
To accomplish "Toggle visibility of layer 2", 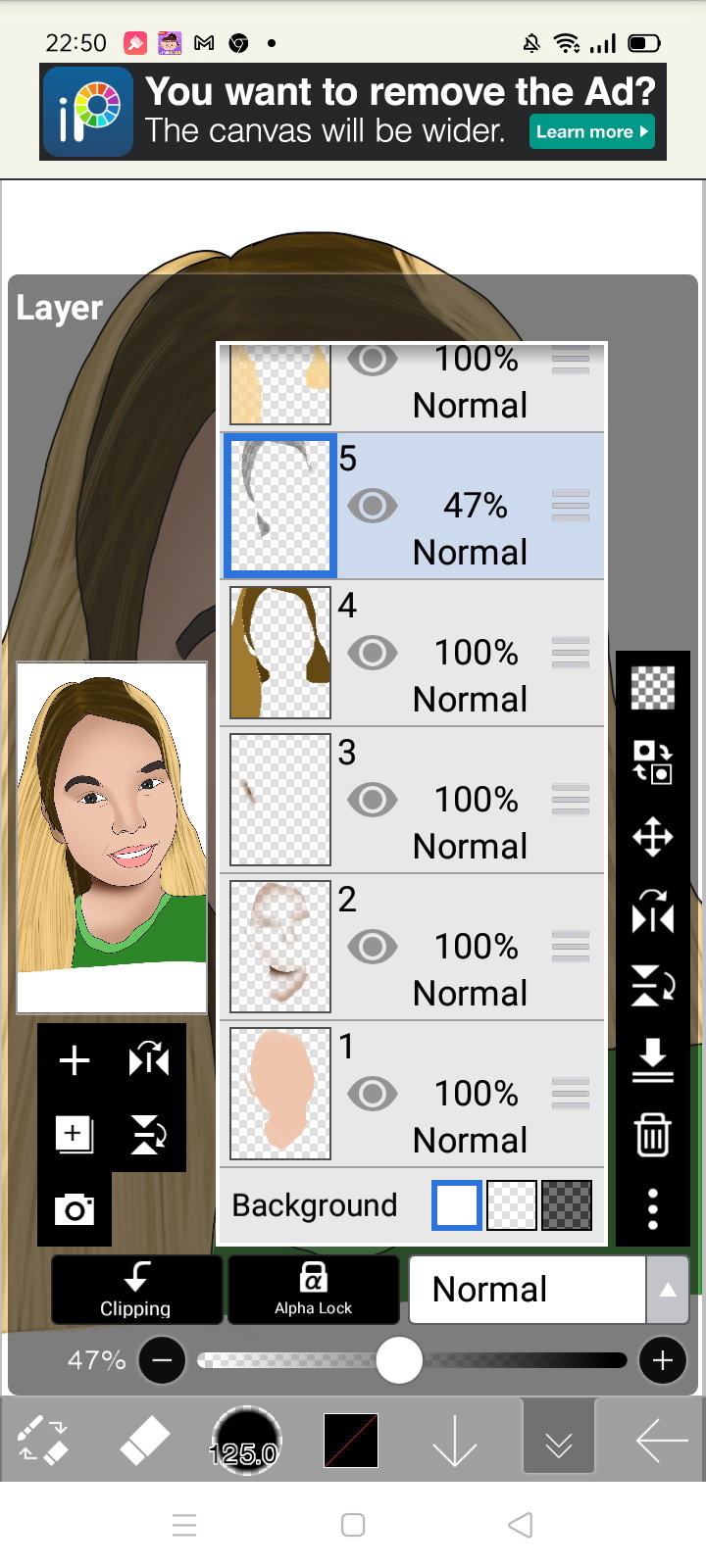I will pos(373,947).
